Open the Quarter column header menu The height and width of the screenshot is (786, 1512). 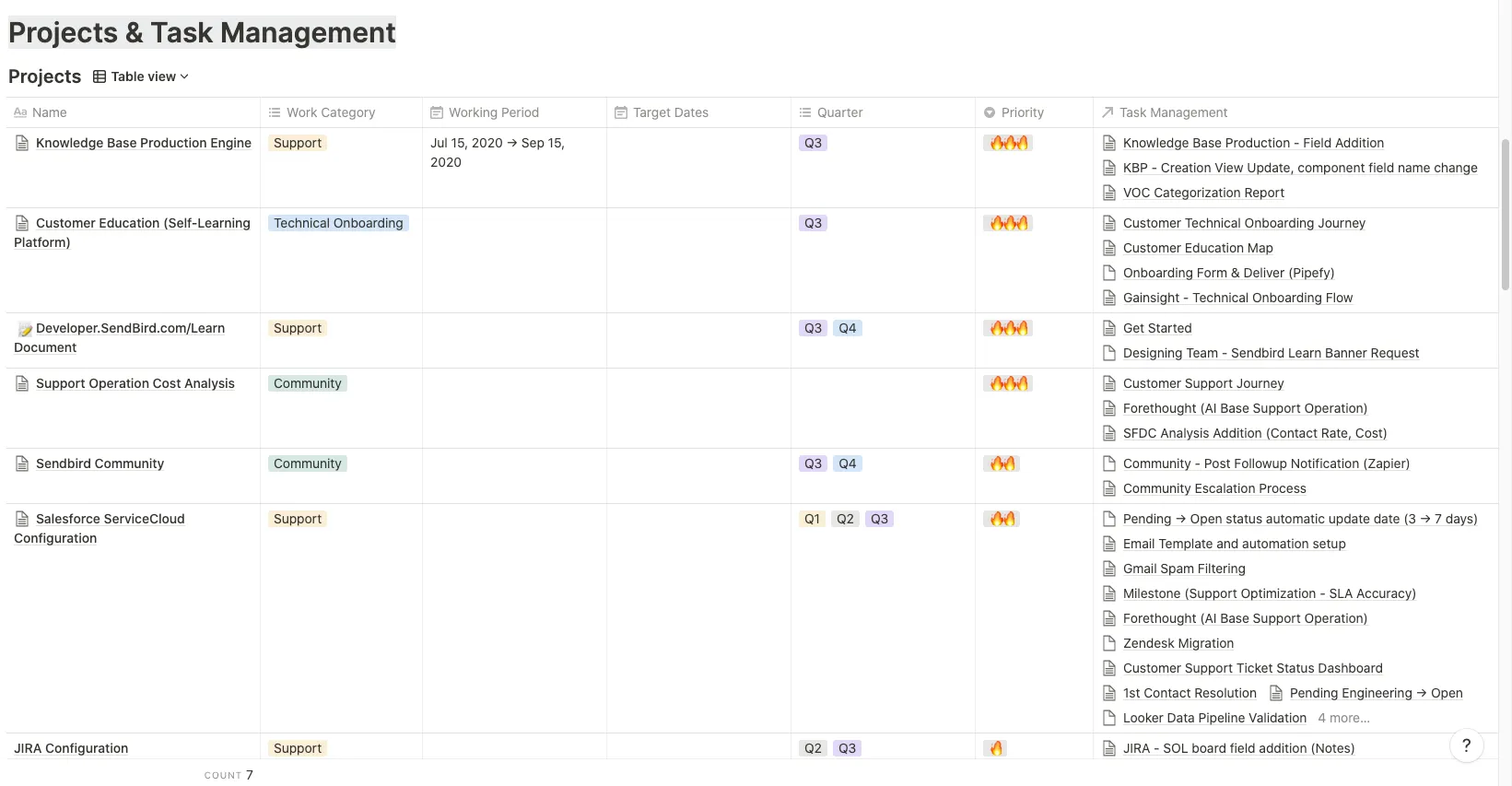839,112
